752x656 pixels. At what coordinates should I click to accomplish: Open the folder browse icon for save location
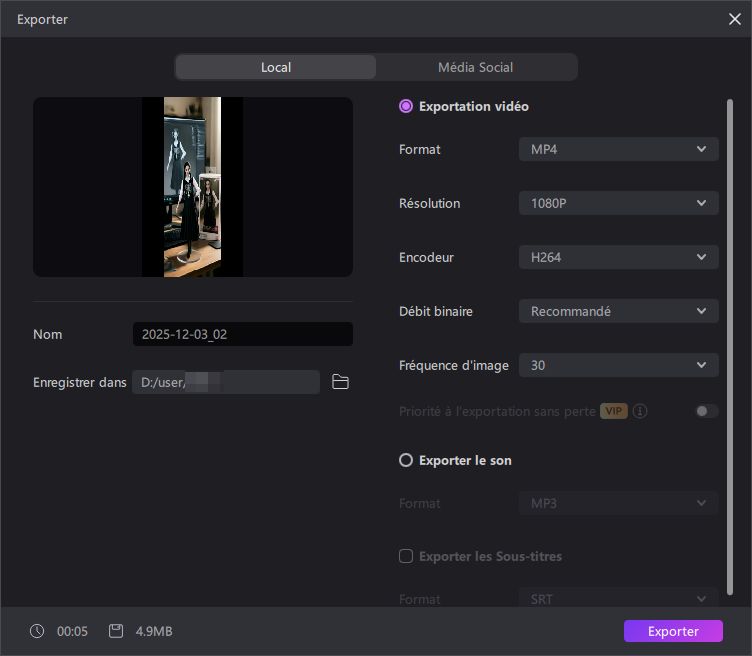pos(340,382)
